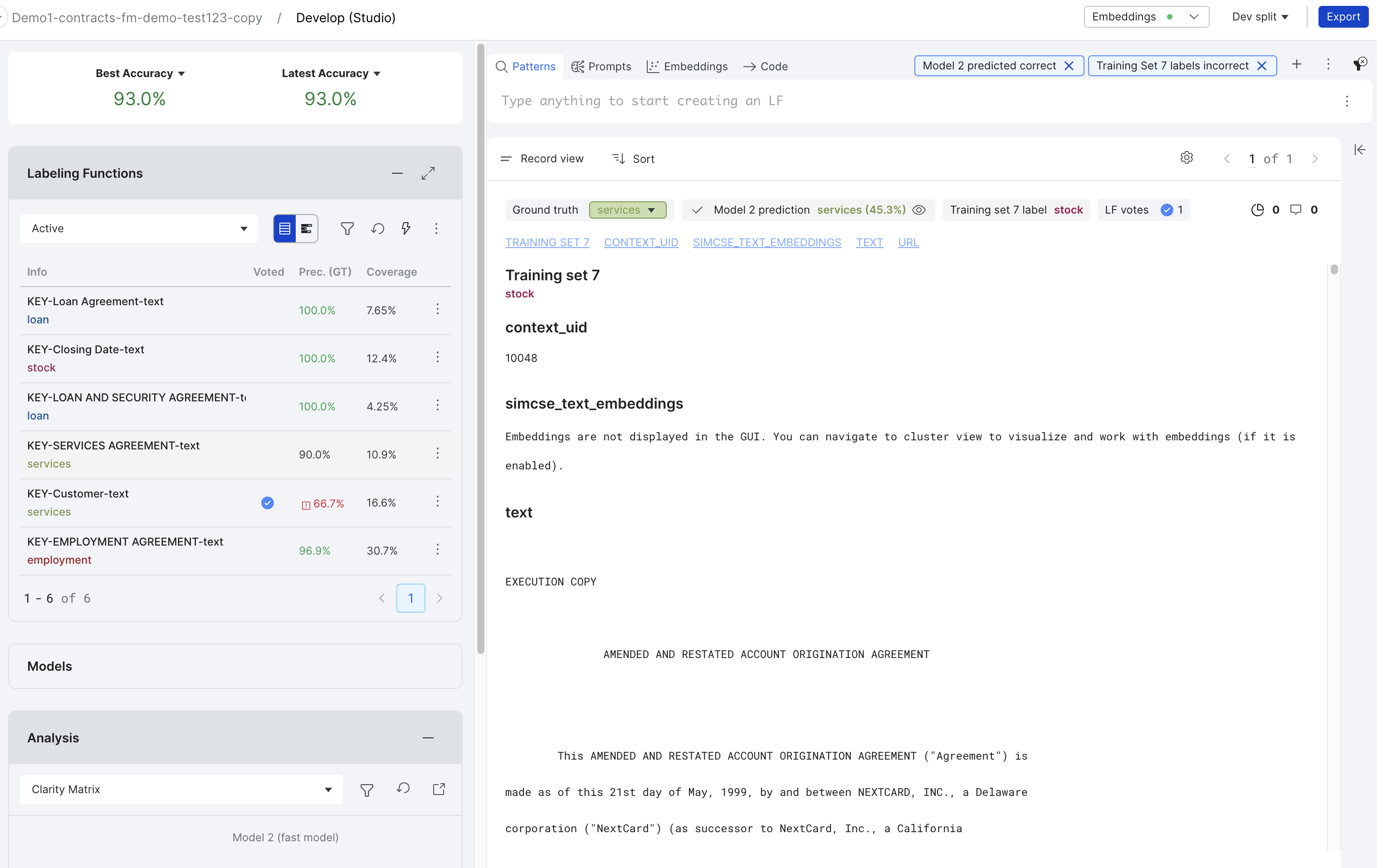Switch to compact bar view for labeling functions
This screenshot has height=868, width=1377.
[307, 229]
